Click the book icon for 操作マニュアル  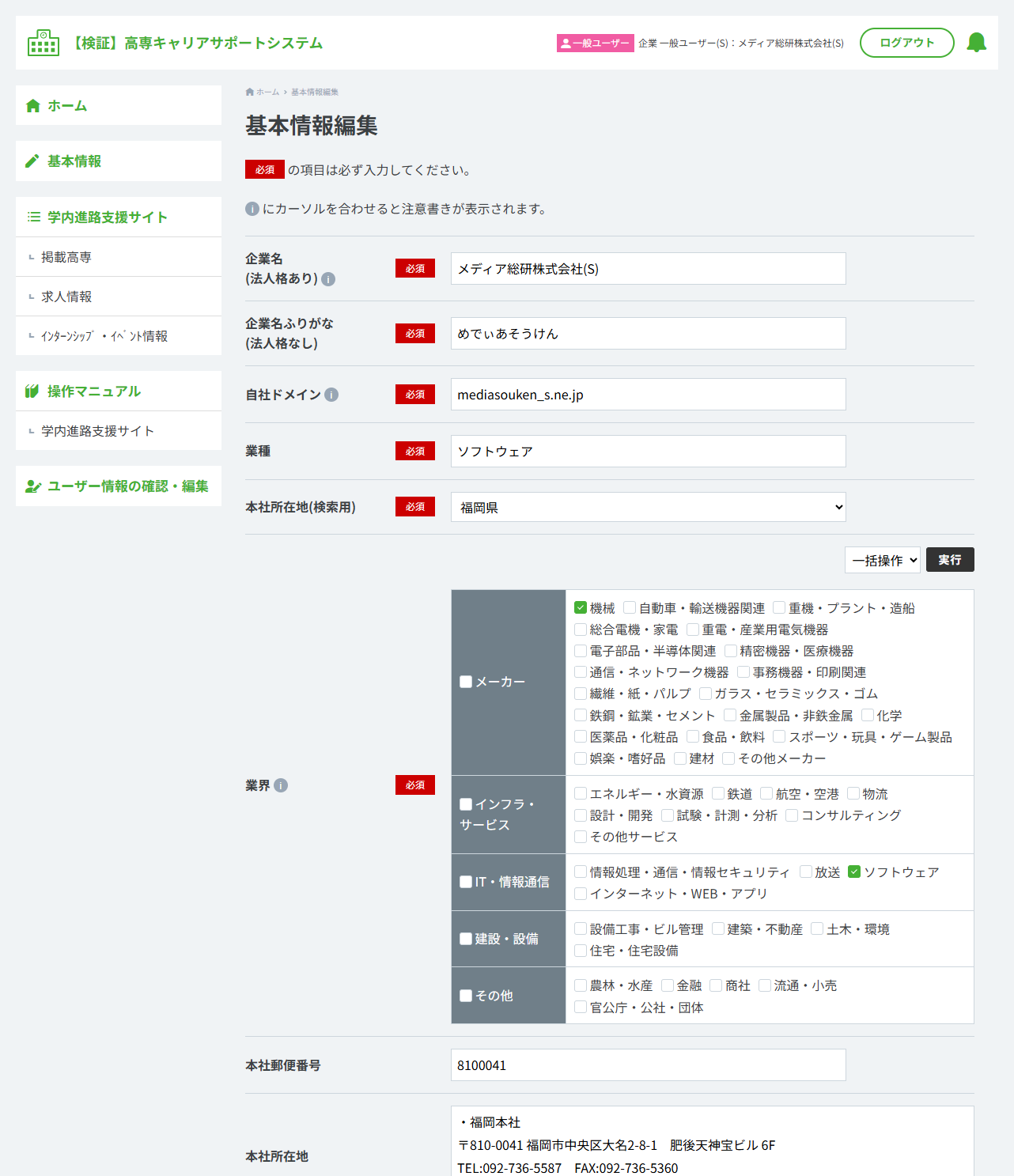click(32, 391)
